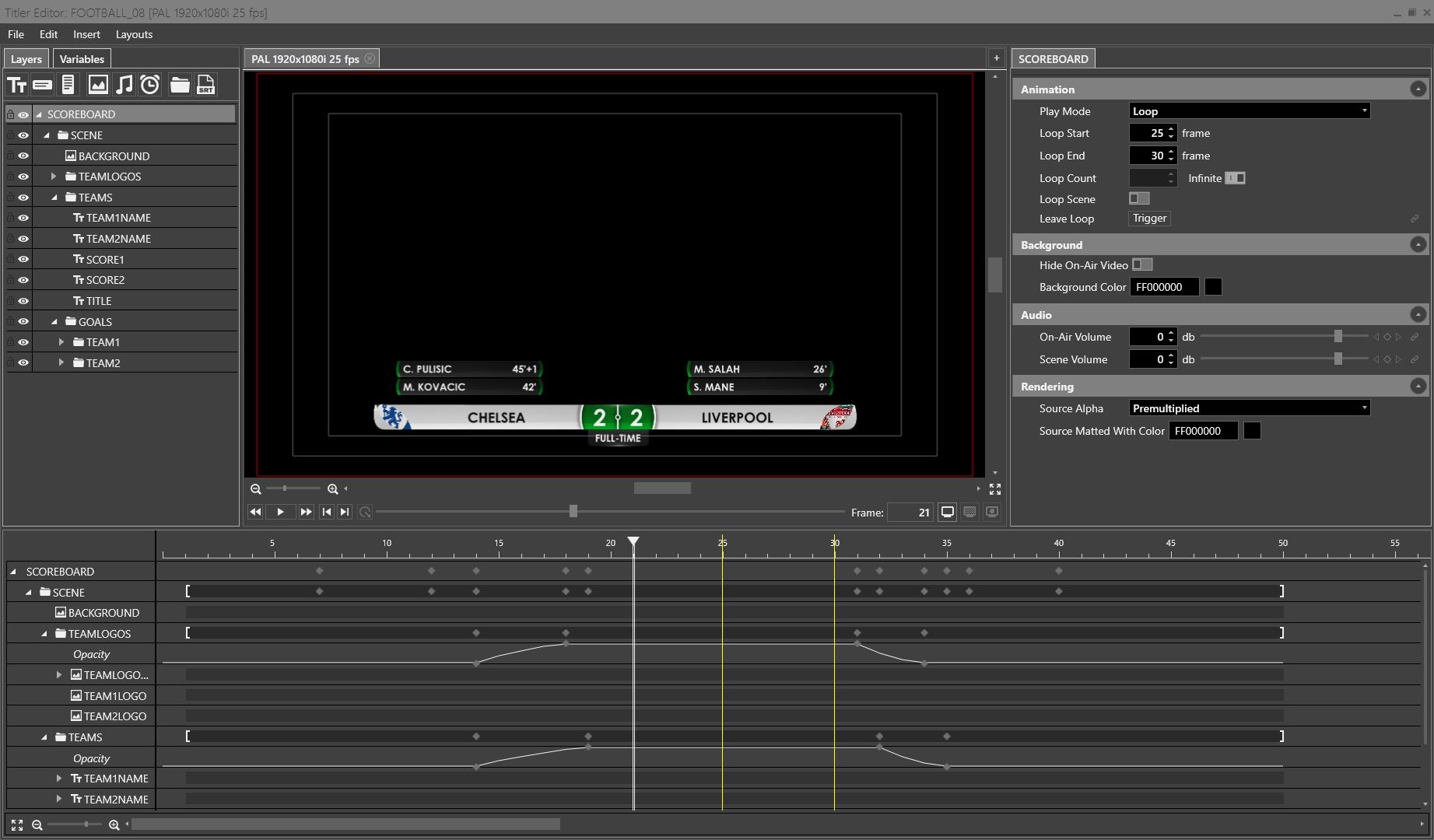Click the link icon beside Leave Loop

[1415, 219]
